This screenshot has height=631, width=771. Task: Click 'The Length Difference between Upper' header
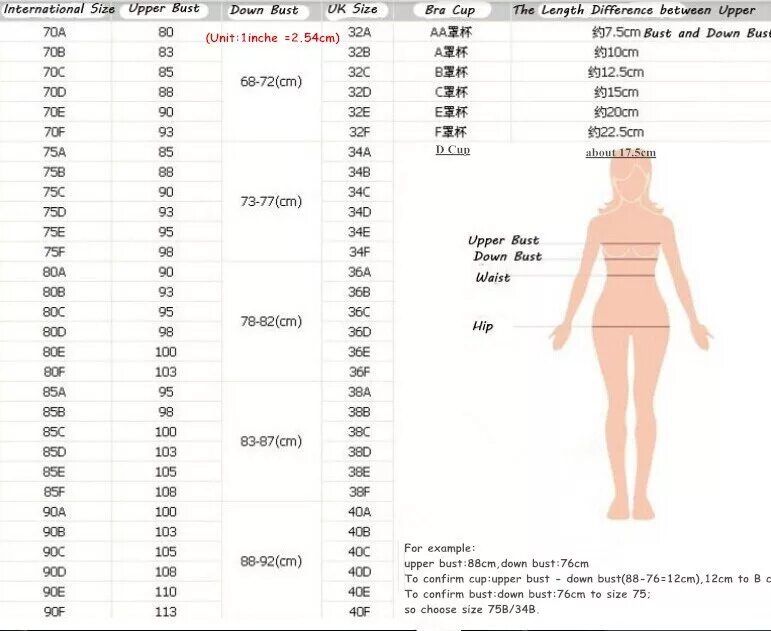pyautogui.click(x=634, y=10)
